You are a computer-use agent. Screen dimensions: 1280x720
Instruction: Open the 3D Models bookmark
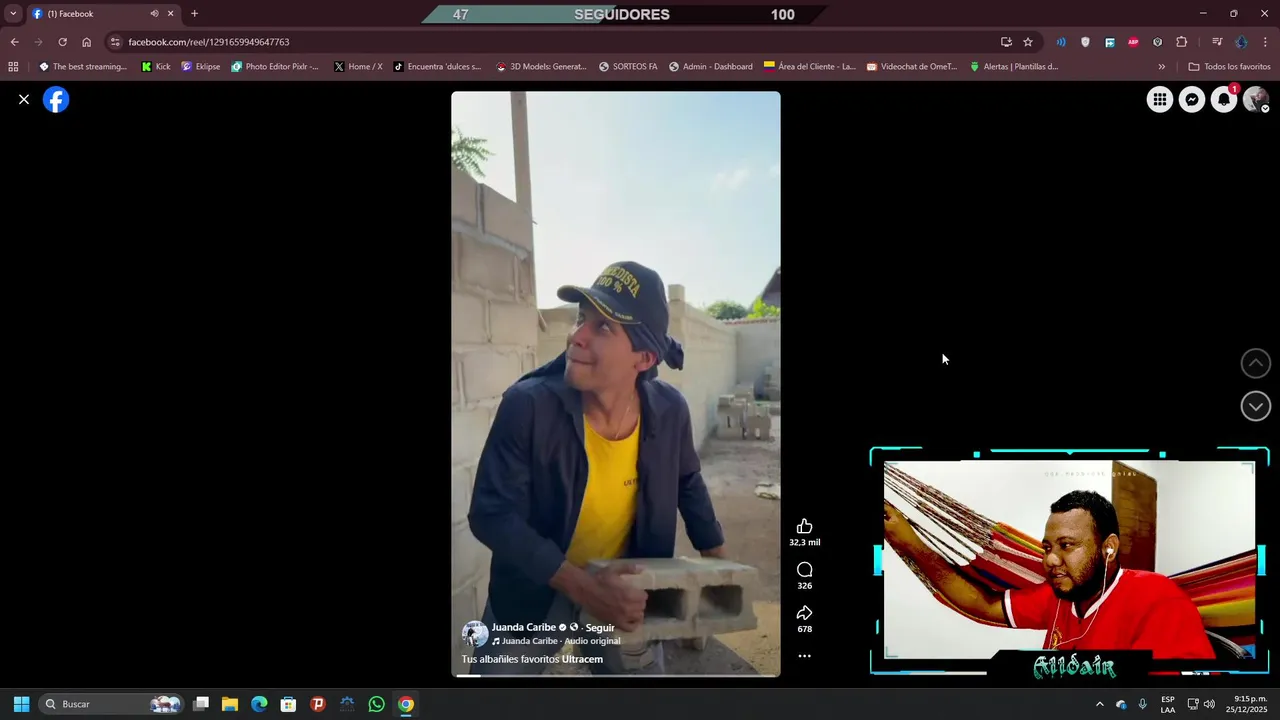pyautogui.click(x=541, y=67)
